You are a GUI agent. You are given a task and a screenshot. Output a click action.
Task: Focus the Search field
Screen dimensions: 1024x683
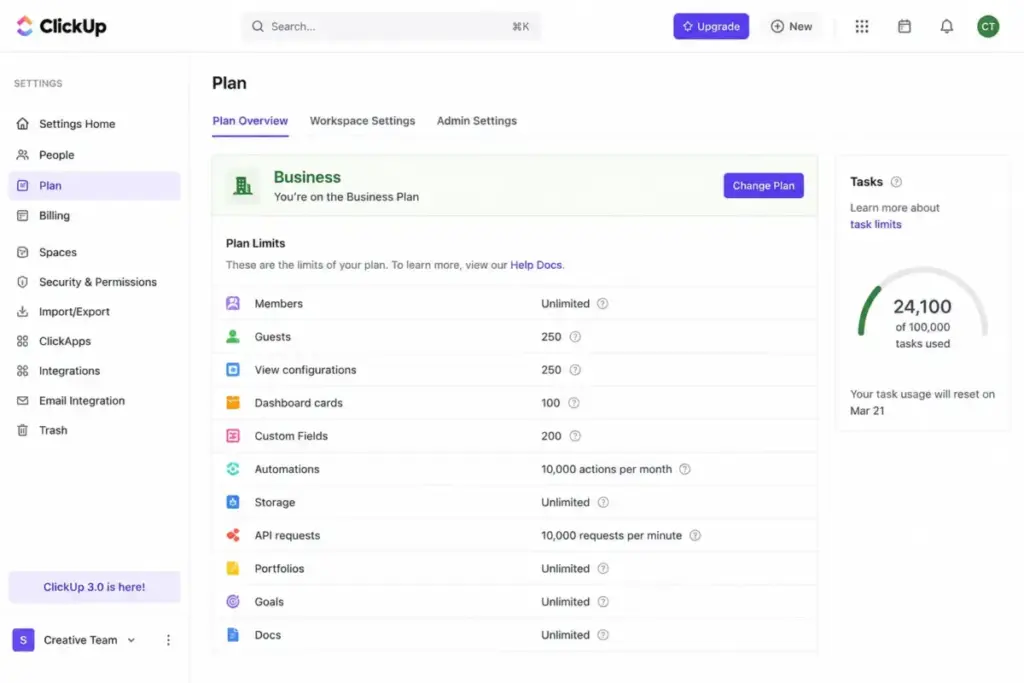[x=391, y=26]
